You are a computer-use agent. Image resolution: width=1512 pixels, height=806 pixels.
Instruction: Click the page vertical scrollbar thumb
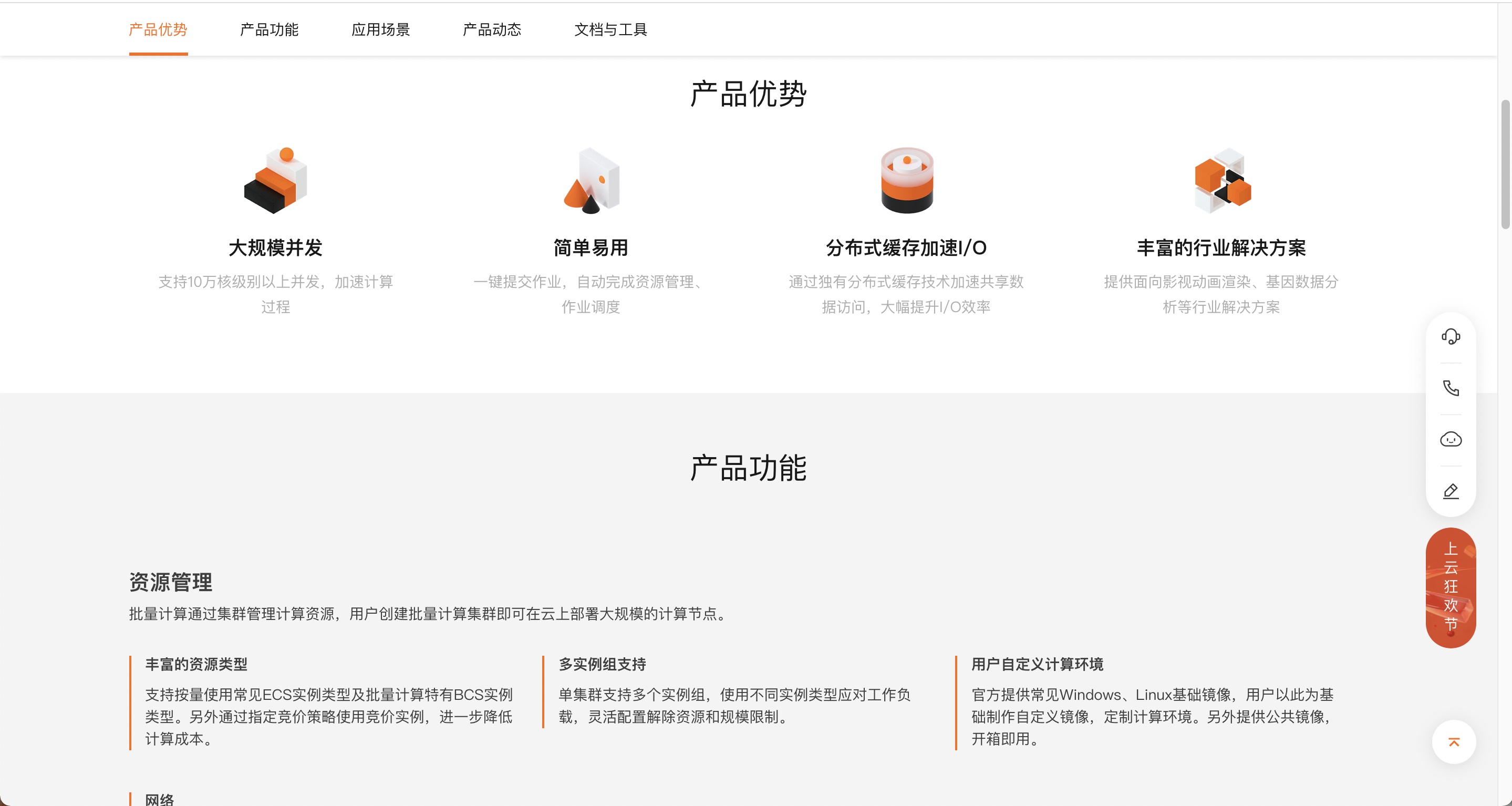[x=1505, y=164]
